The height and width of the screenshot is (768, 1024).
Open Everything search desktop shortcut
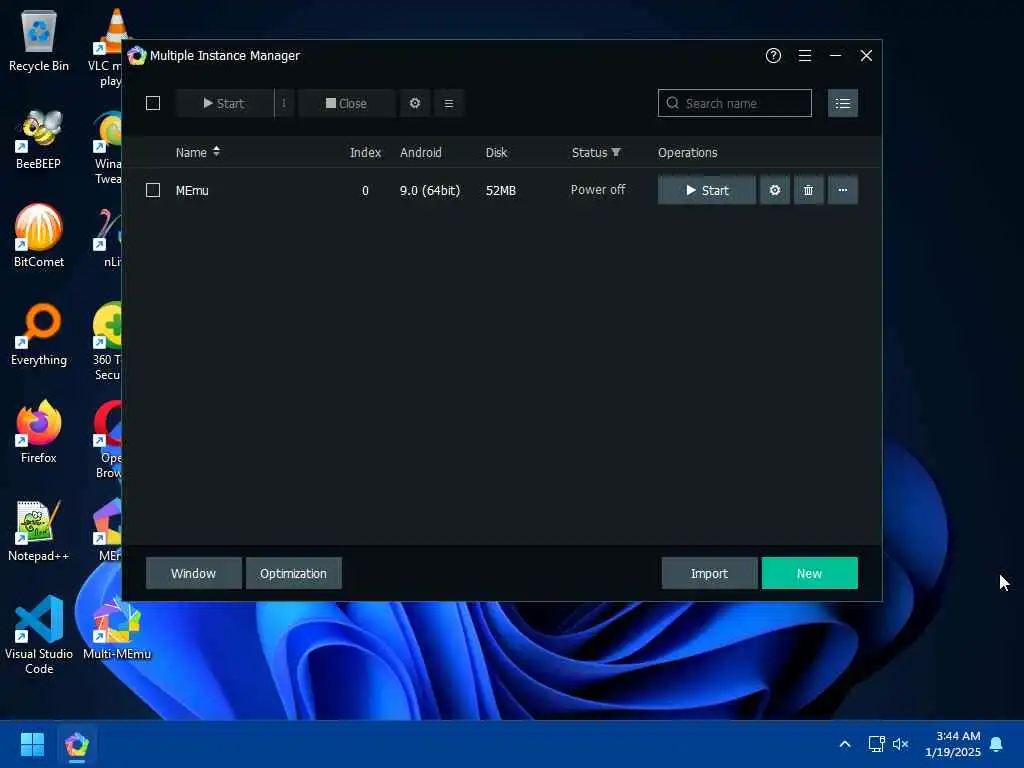click(39, 334)
